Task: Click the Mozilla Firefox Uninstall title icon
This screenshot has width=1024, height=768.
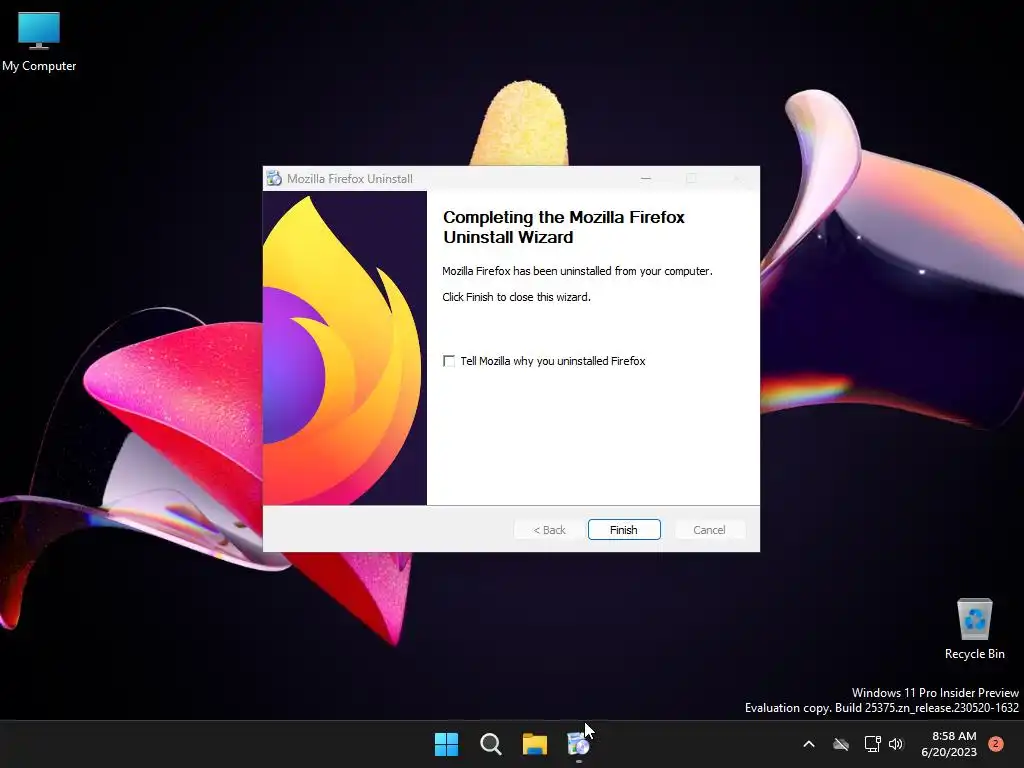Action: 274,178
